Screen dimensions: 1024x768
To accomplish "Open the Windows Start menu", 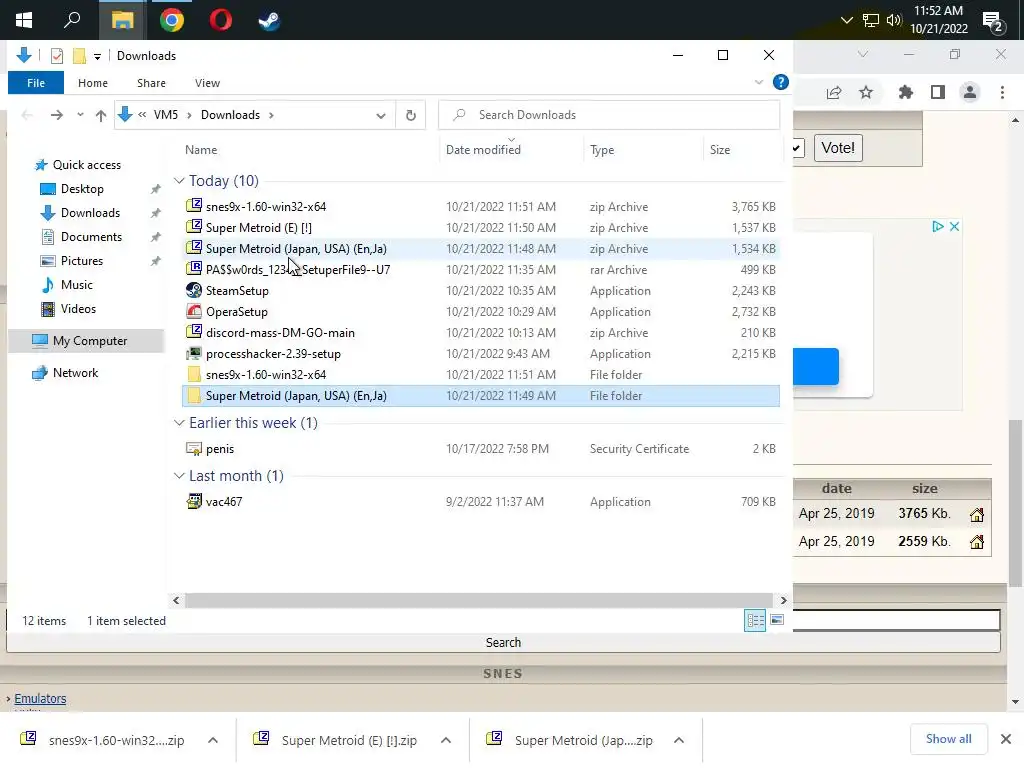I will click(x=24, y=20).
